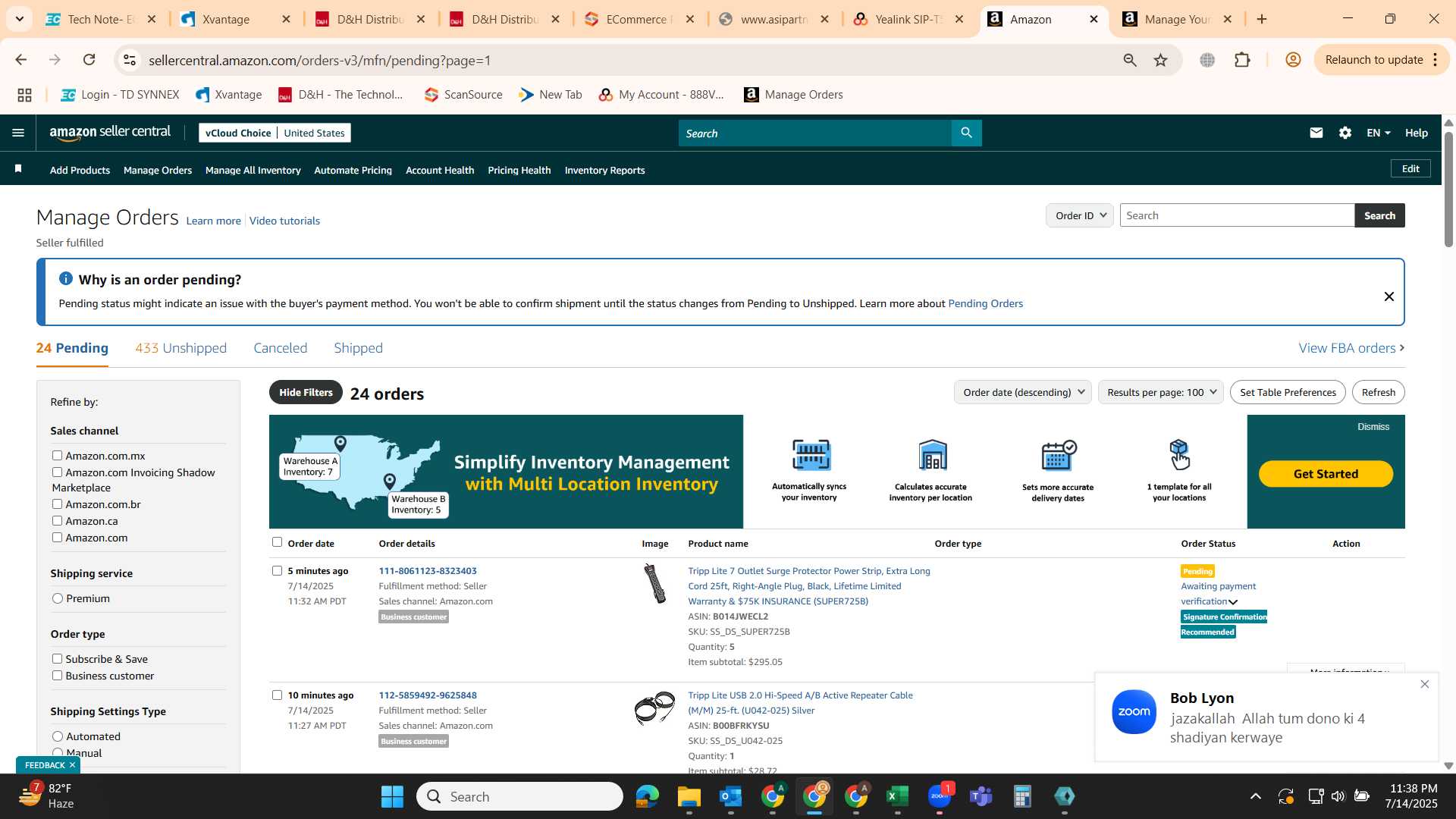Open Results per page dropdown
The width and height of the screenshot is (1456, 819).
coord(1160,392)
